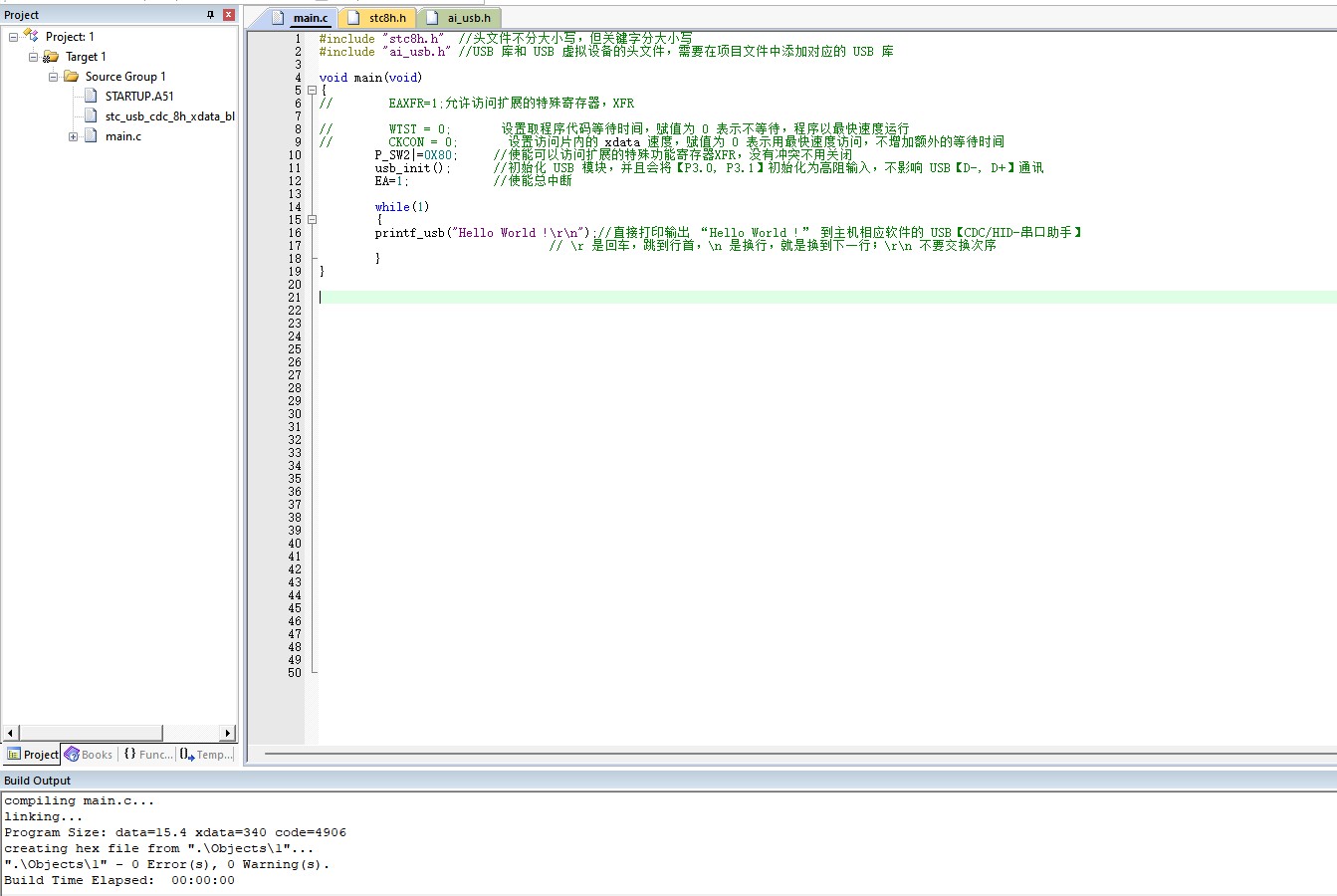Open the Templates tab at panel bottom

(207, 755)
